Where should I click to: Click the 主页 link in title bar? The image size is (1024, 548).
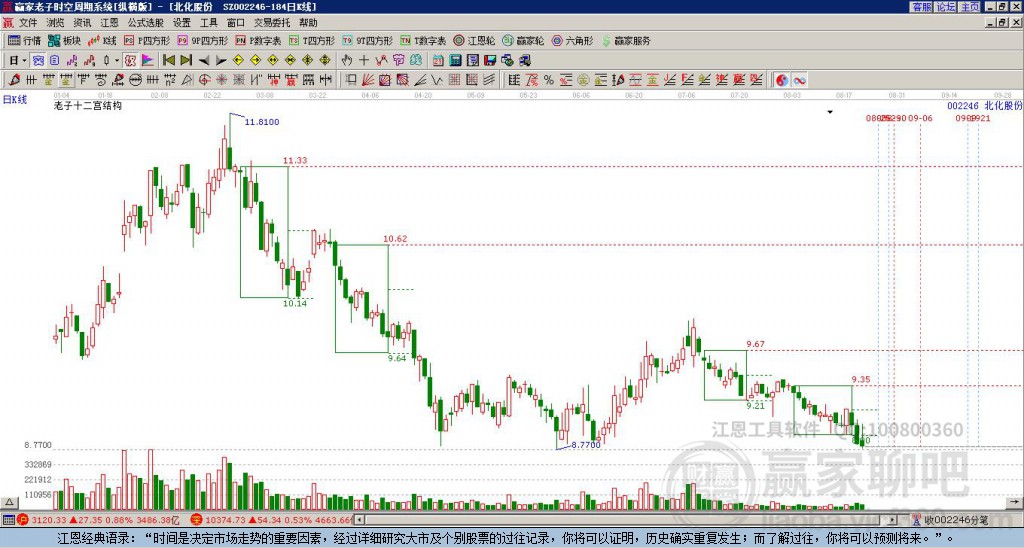click(x=970, y=7)
